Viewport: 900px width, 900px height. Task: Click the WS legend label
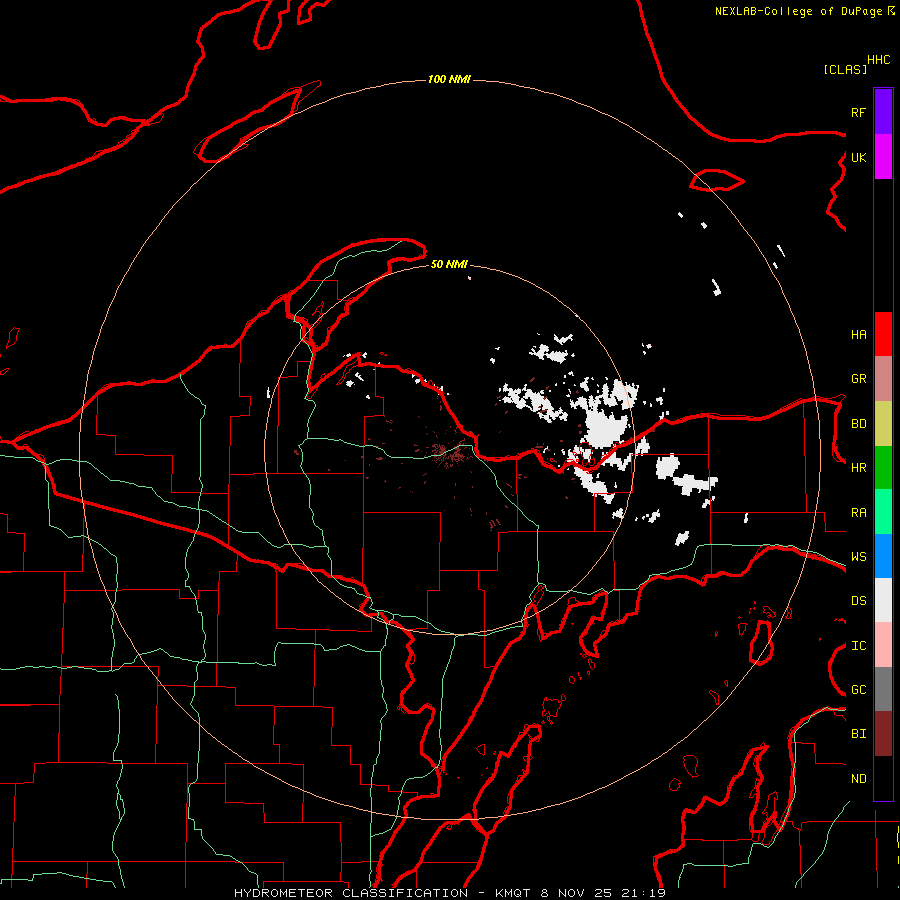point(858,557)
